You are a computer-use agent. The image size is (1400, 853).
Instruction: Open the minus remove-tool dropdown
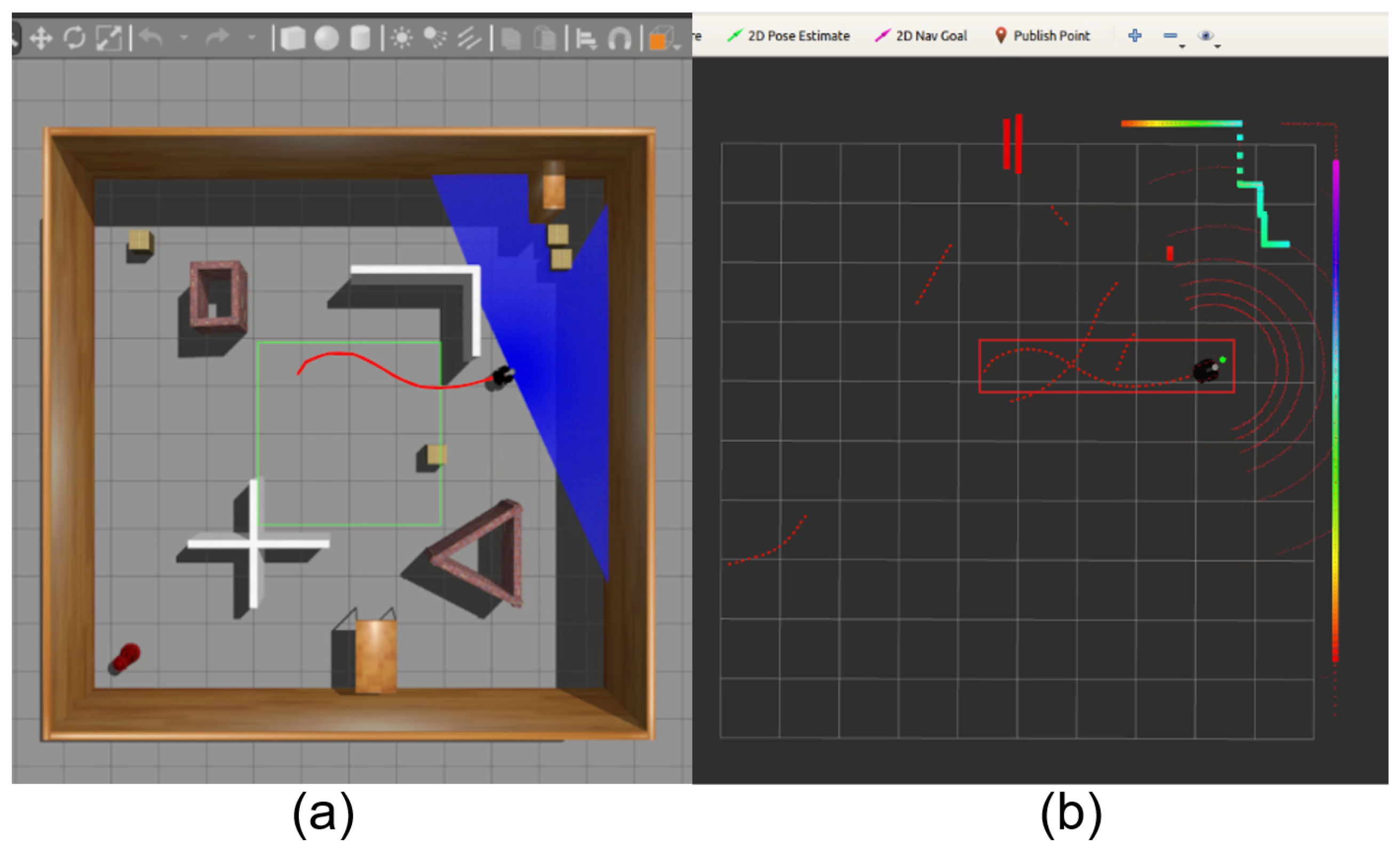pyautogui.click(x=1173, y=37)
